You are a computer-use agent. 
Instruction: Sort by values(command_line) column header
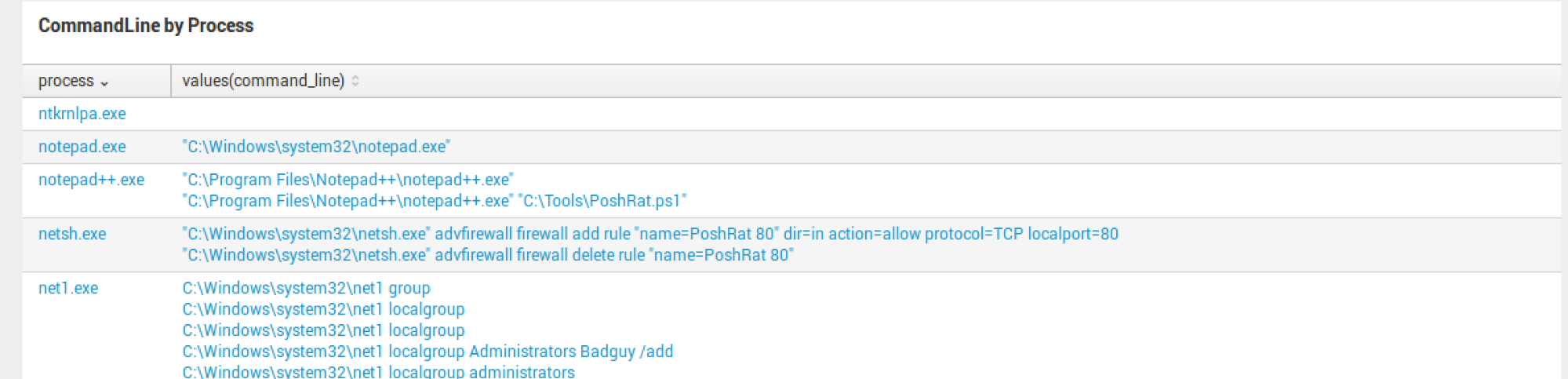point(264,81)
